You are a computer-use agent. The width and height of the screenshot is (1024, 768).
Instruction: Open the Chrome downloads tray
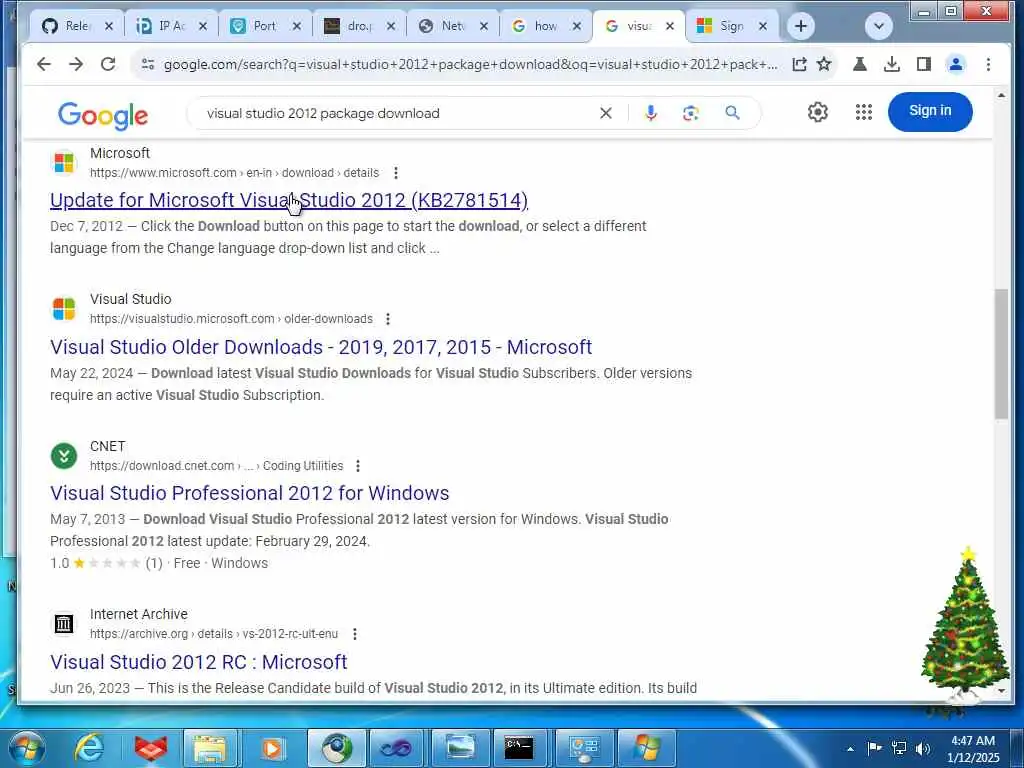click(x=891, y=64)
